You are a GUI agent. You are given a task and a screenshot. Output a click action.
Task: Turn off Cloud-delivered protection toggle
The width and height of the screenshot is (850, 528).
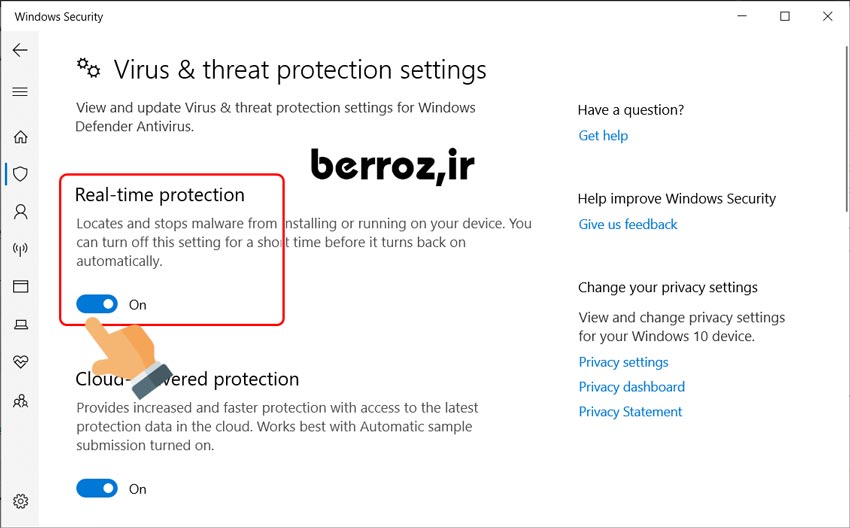(x=97, y=488)
